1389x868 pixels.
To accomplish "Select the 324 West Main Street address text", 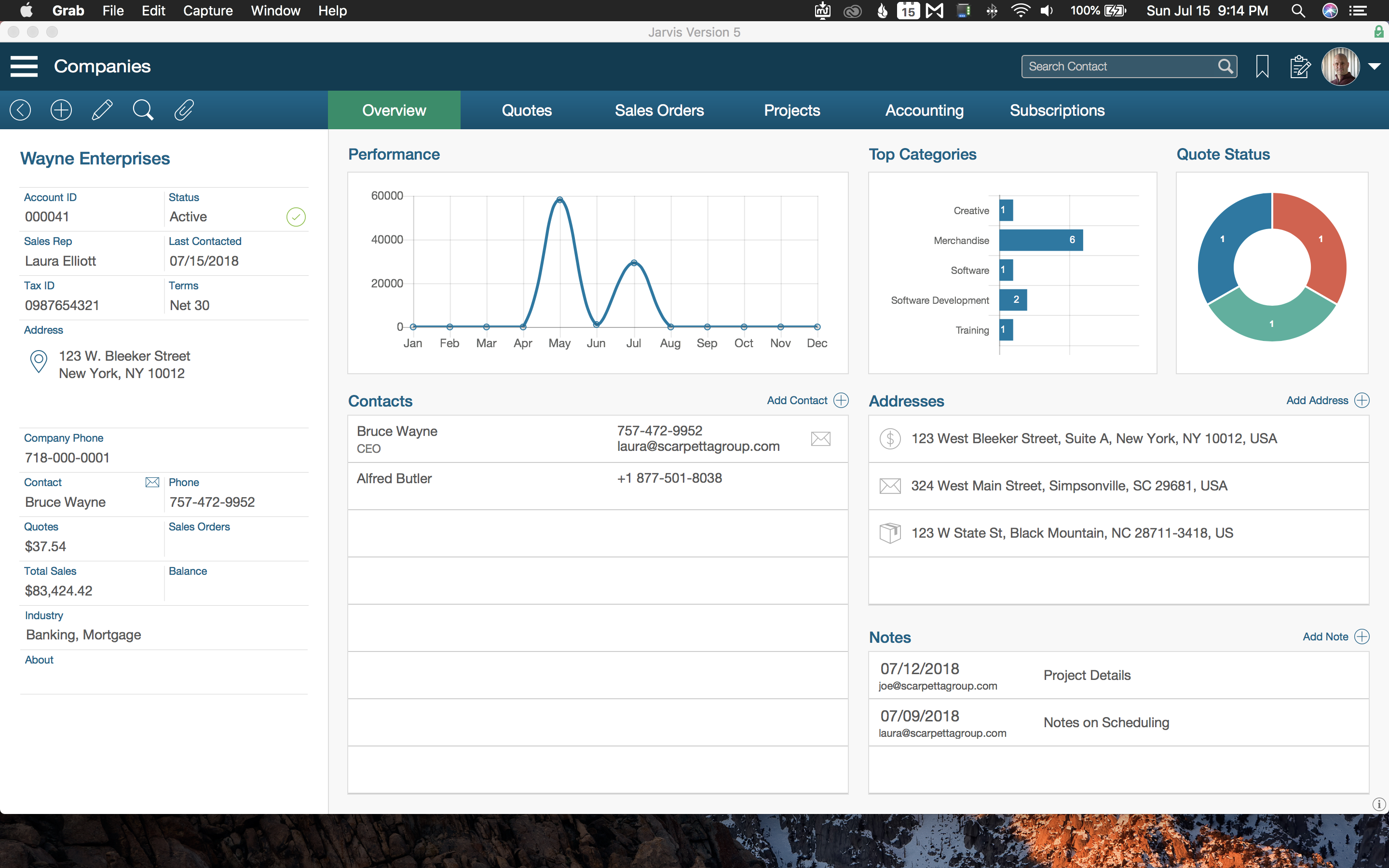I will pos(1069,486).
